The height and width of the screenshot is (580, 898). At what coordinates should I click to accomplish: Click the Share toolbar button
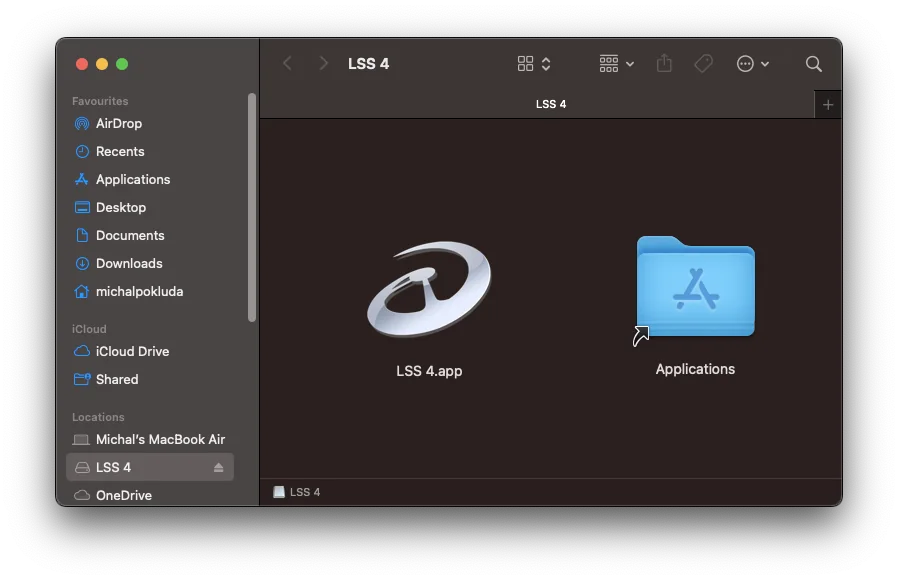coord(664,64)
